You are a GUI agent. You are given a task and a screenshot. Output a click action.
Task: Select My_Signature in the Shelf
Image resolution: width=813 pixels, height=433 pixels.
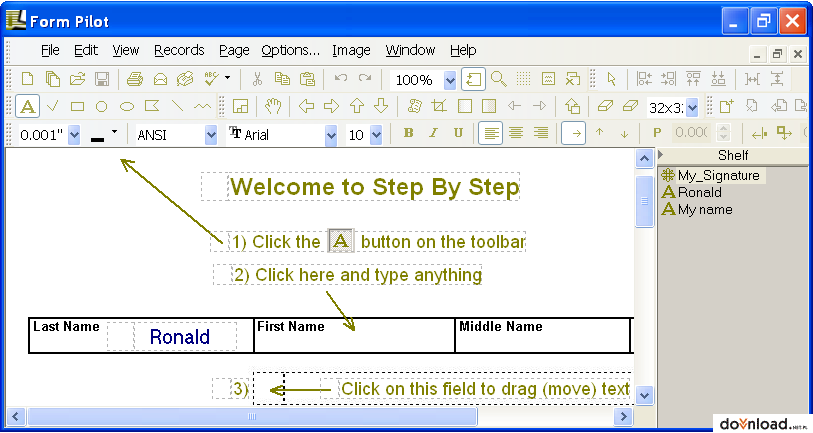712,175
